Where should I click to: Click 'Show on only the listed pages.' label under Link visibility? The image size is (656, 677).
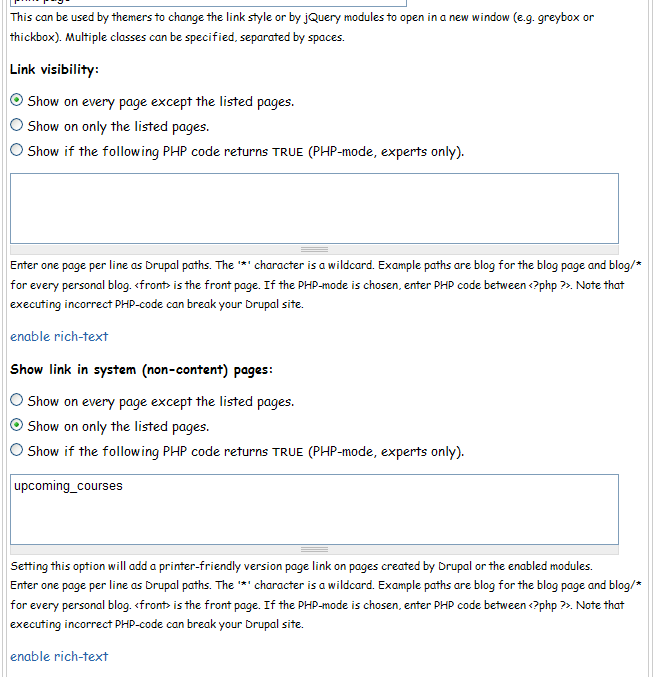pos(118,127)
